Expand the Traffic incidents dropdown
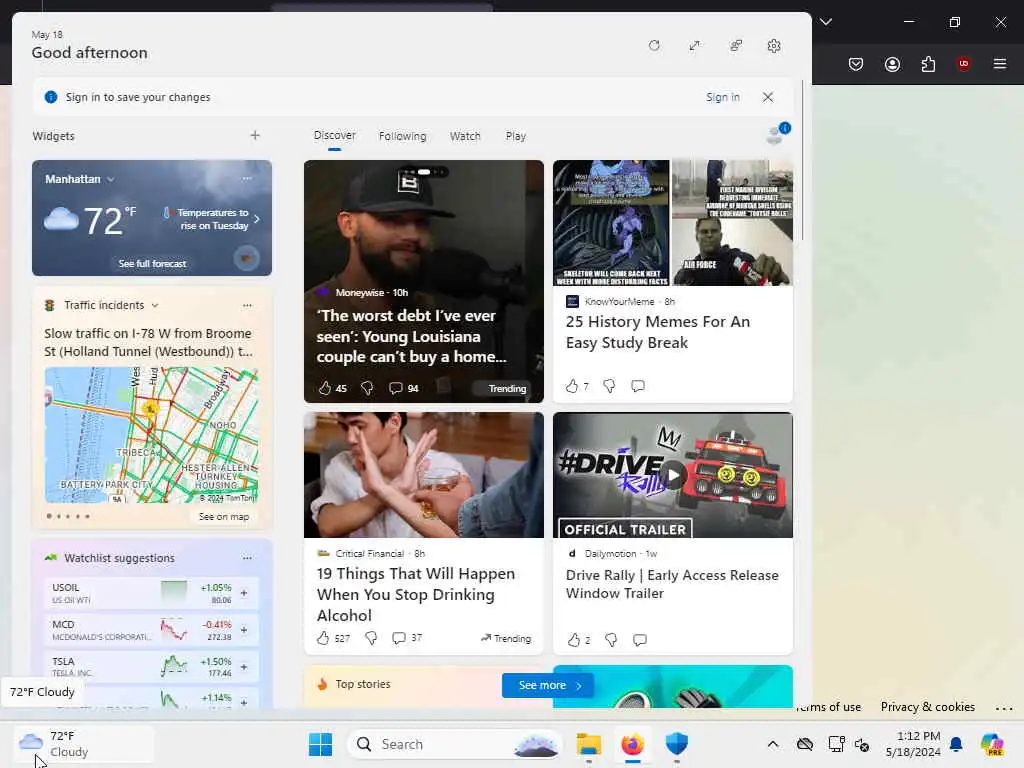 (155, 305)
